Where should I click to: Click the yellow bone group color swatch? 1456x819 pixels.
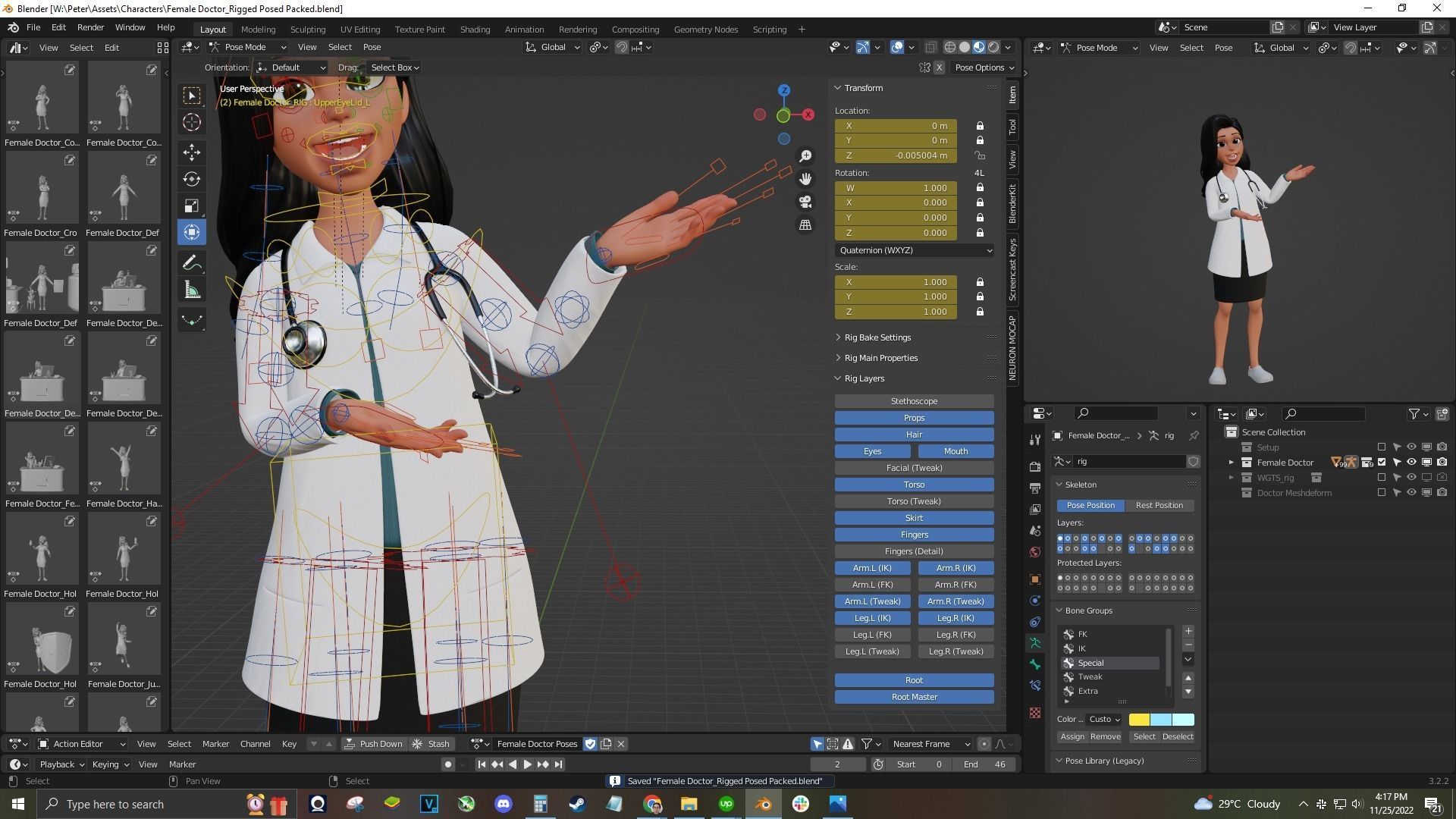click(1139, 720)
